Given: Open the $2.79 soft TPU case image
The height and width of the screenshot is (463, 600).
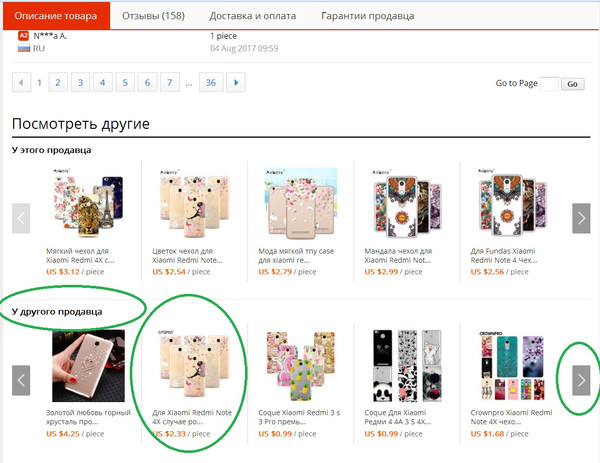Looking at the screenshot, I should click(300, 203).
